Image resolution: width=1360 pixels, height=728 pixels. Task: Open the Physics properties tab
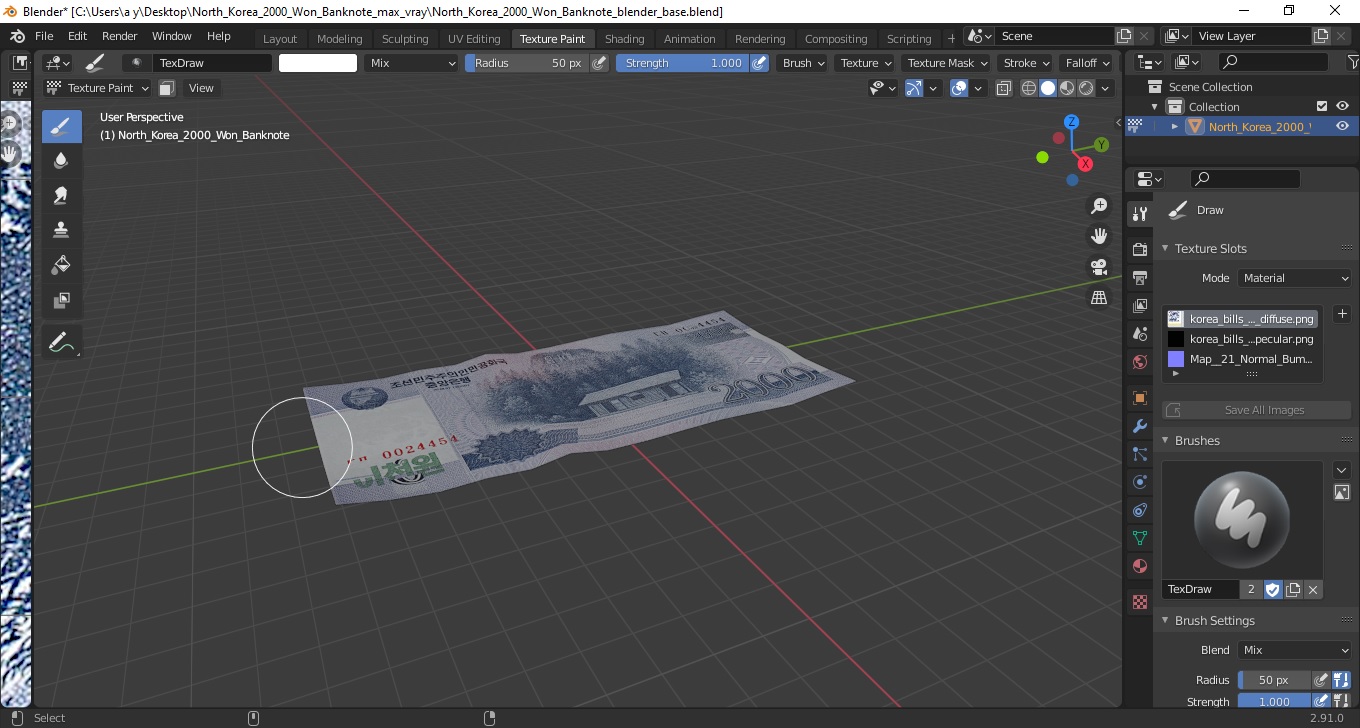[x=1139, y=482]
